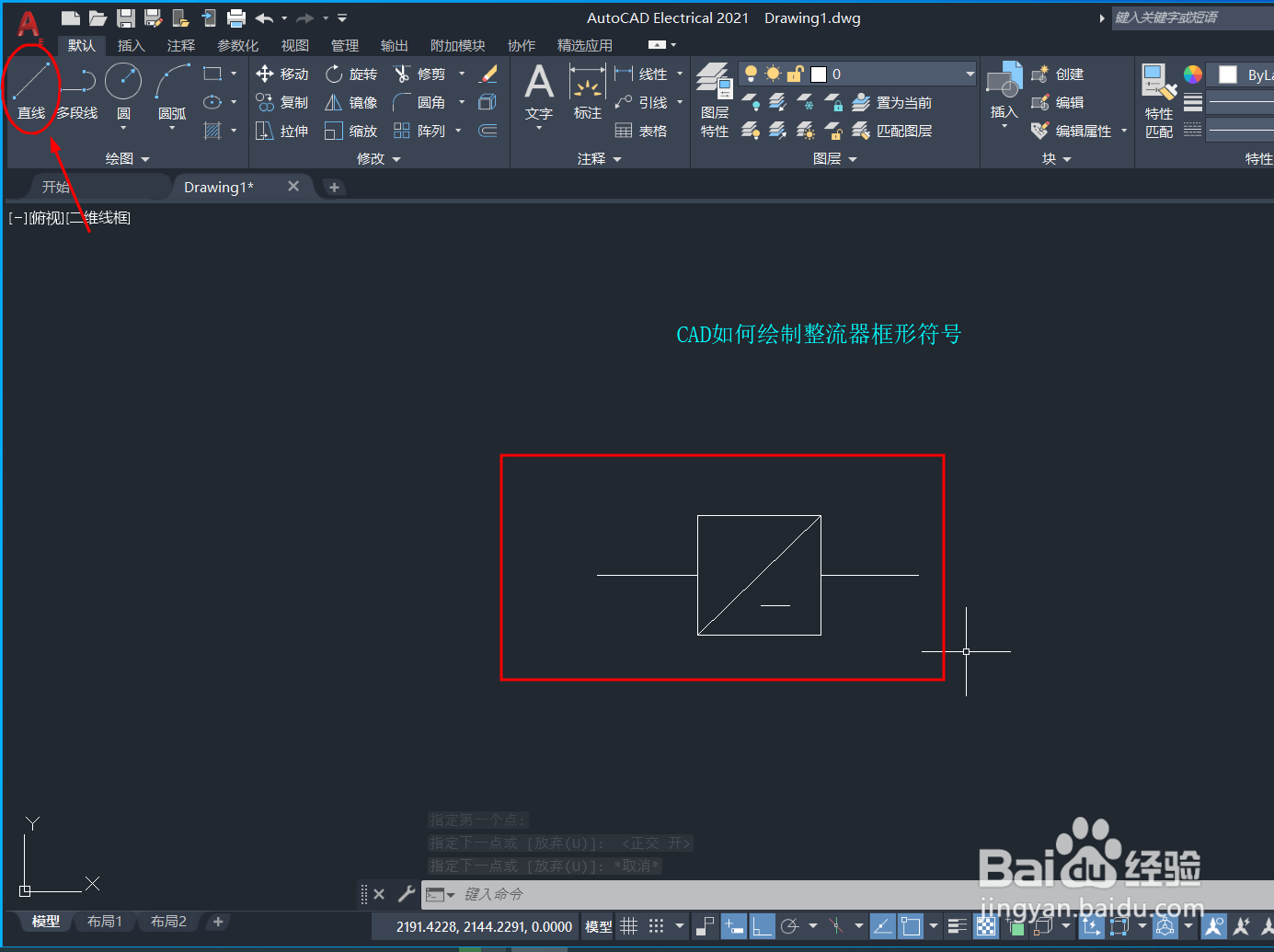Screen dimensions: 1274x952
Task: Click the new drawing tab plus button
Action: point(334,187)
